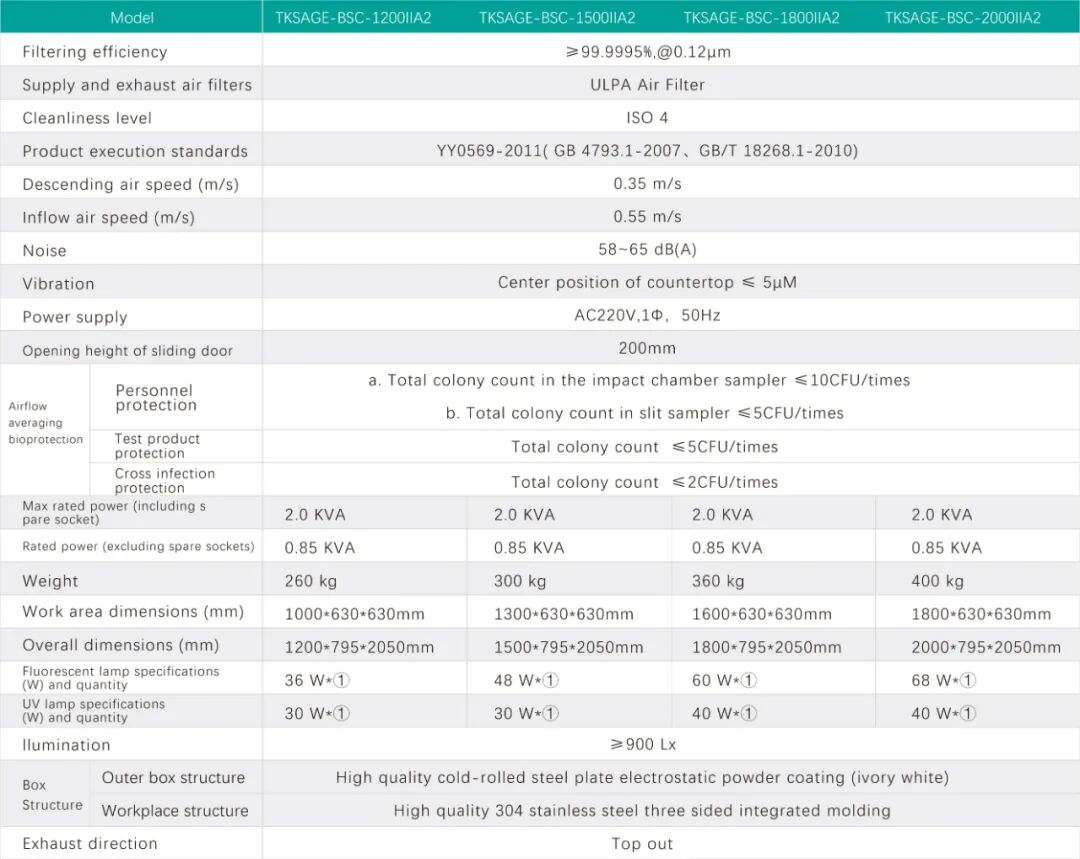Click the TKSAGE-BSC-1500IIA2 model column header
This screenshot has height=859, width=1080.
557,18
